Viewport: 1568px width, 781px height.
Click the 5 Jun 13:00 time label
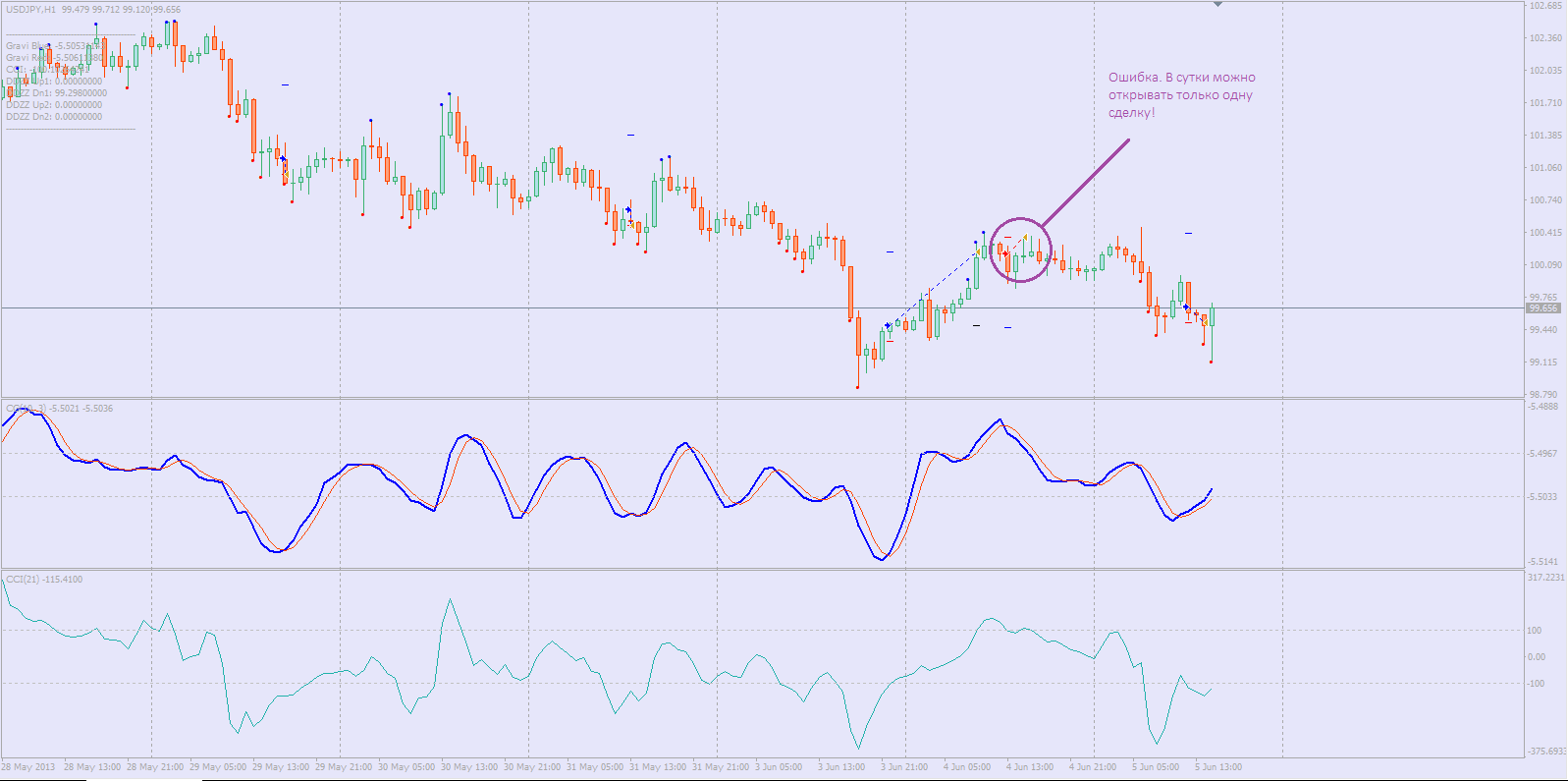pos(1218,767)
